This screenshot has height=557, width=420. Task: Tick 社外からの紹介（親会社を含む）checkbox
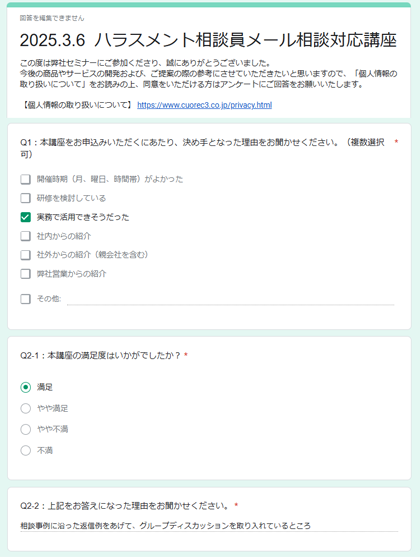click(25, 255)
